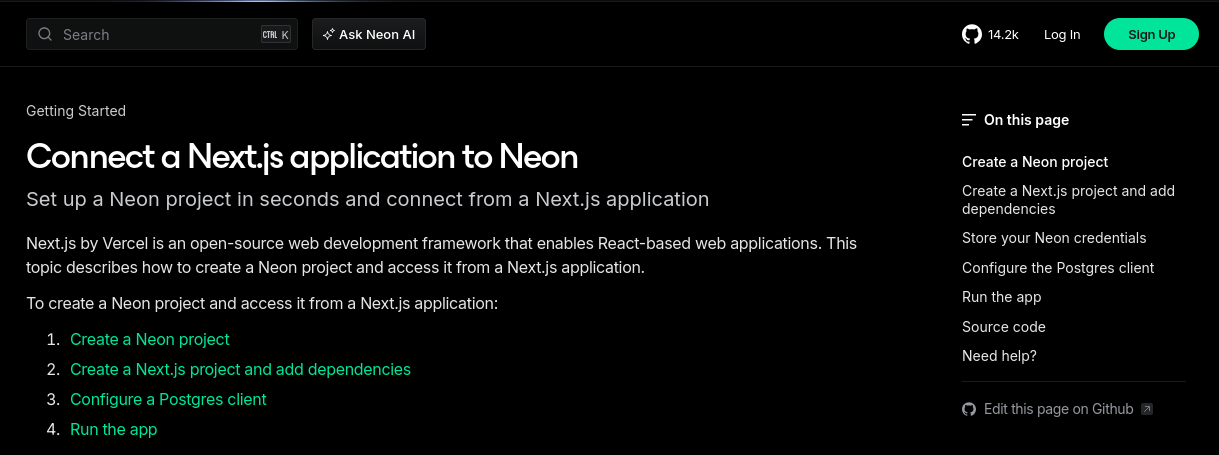Click the GitHub logo icon in header
This screenshot has height=455, width=1219.
pyautogui.click(x=971, y=34)
